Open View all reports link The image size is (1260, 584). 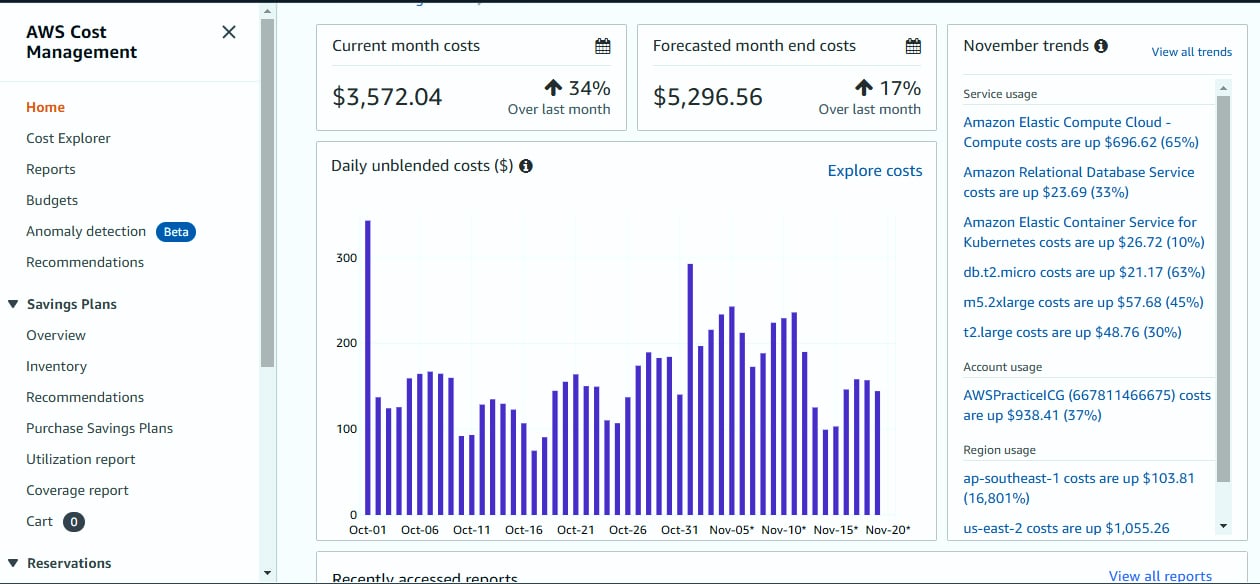[x=1160, y=576]
